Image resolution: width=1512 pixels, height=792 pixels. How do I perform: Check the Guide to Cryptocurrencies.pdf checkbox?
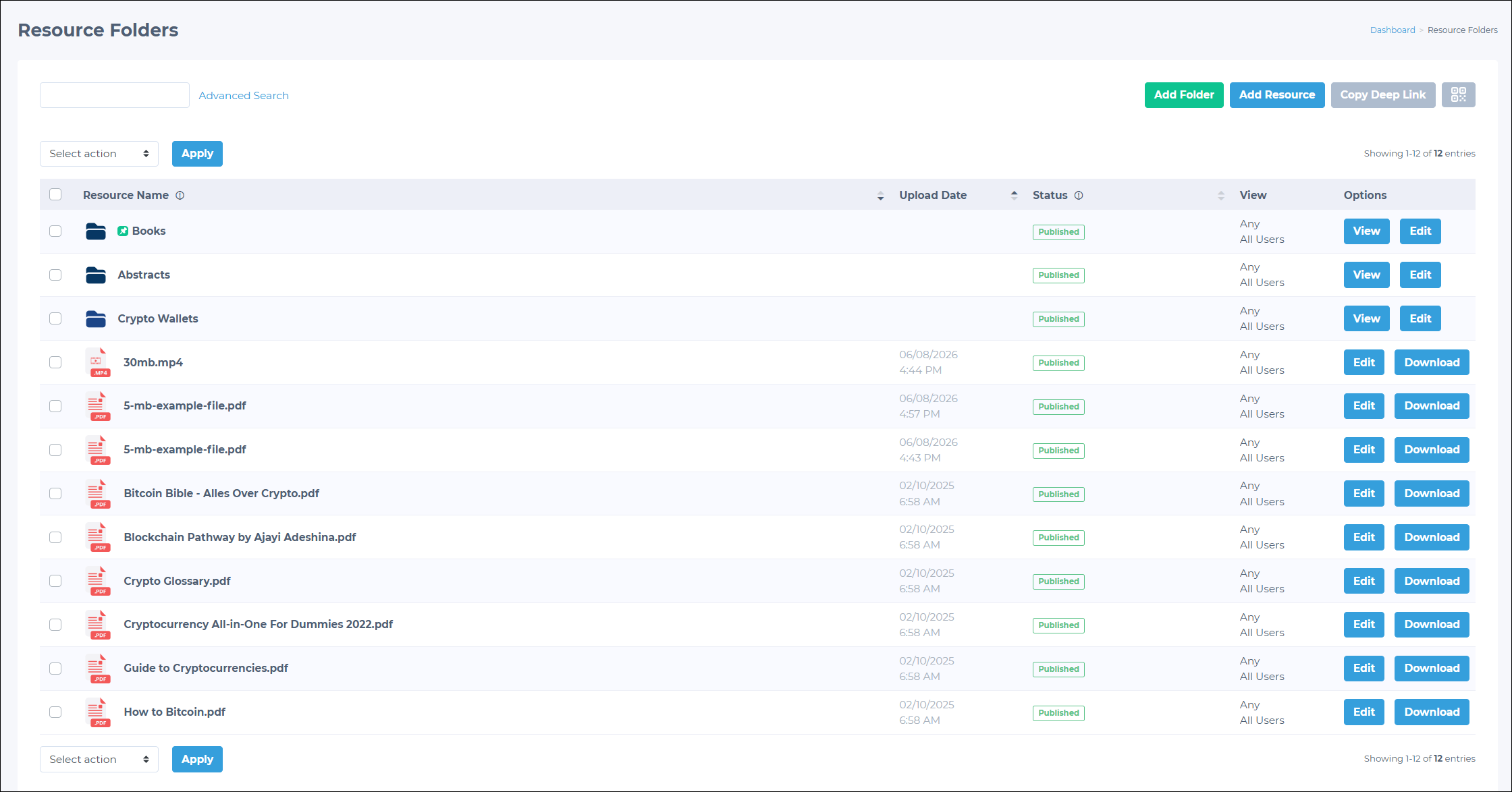[55, 669]
